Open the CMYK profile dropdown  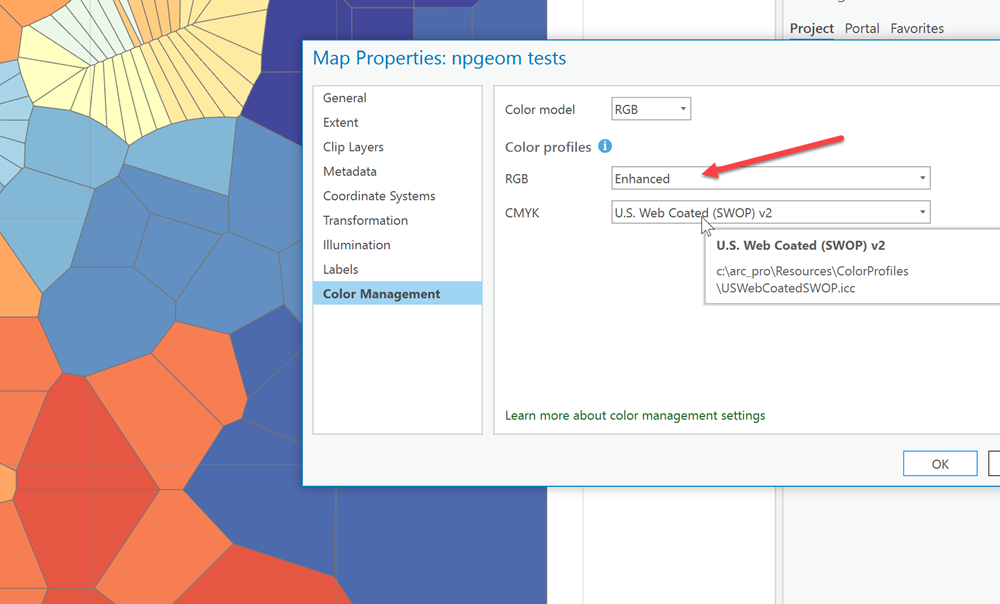coord(770,212)
